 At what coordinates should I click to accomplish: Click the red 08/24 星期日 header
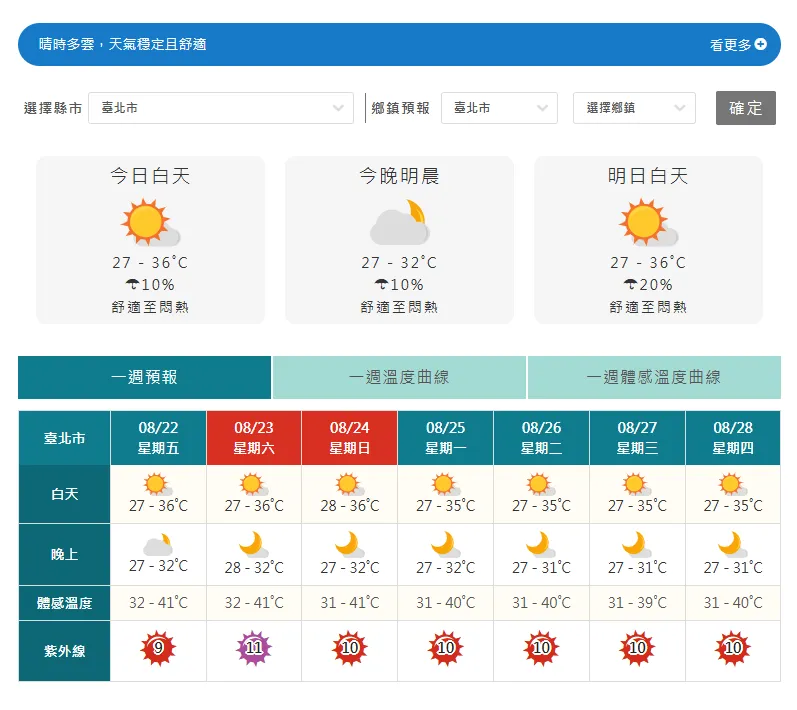pos(349,438)
